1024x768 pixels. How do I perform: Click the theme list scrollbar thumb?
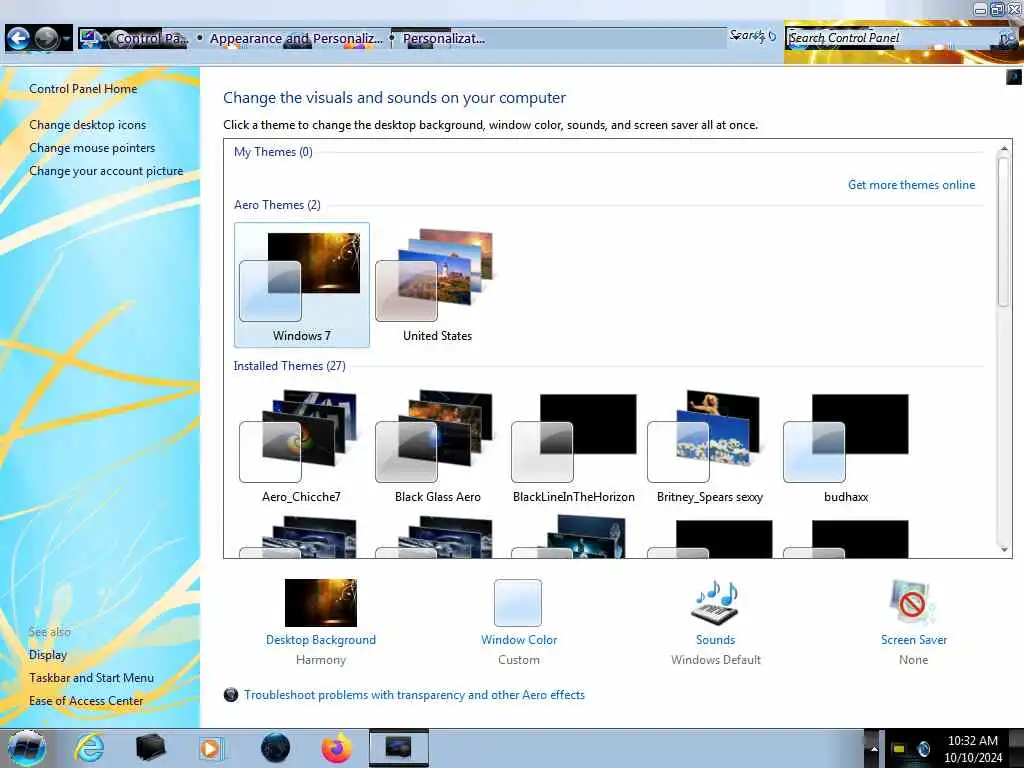[1003, 232]
